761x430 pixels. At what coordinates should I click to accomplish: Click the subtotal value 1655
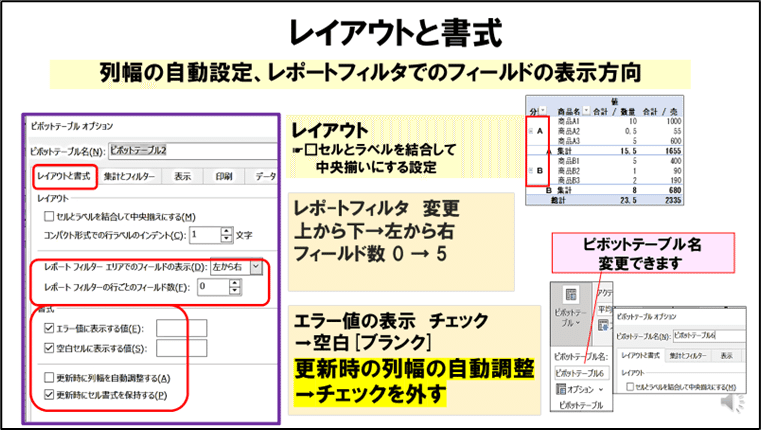tap(673, 151)
